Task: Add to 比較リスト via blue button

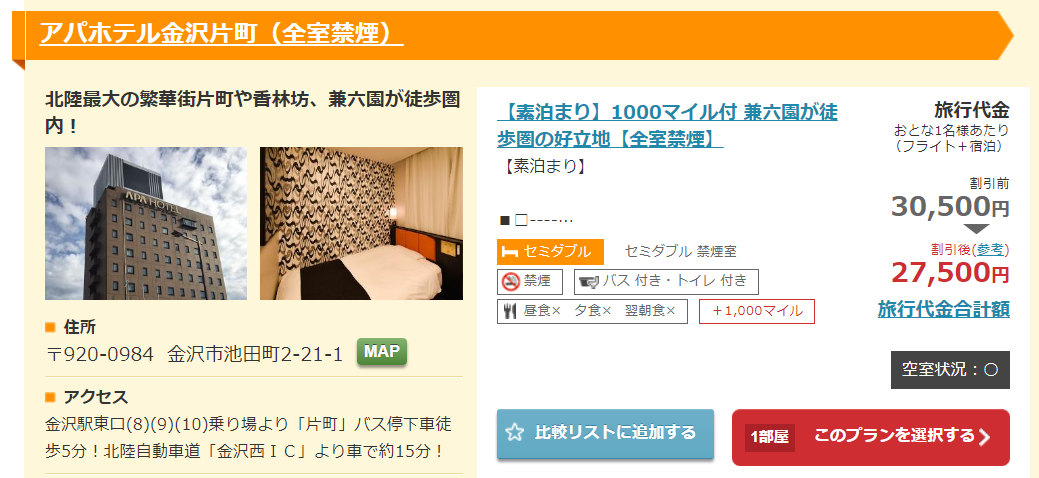Action: [606, 434]
